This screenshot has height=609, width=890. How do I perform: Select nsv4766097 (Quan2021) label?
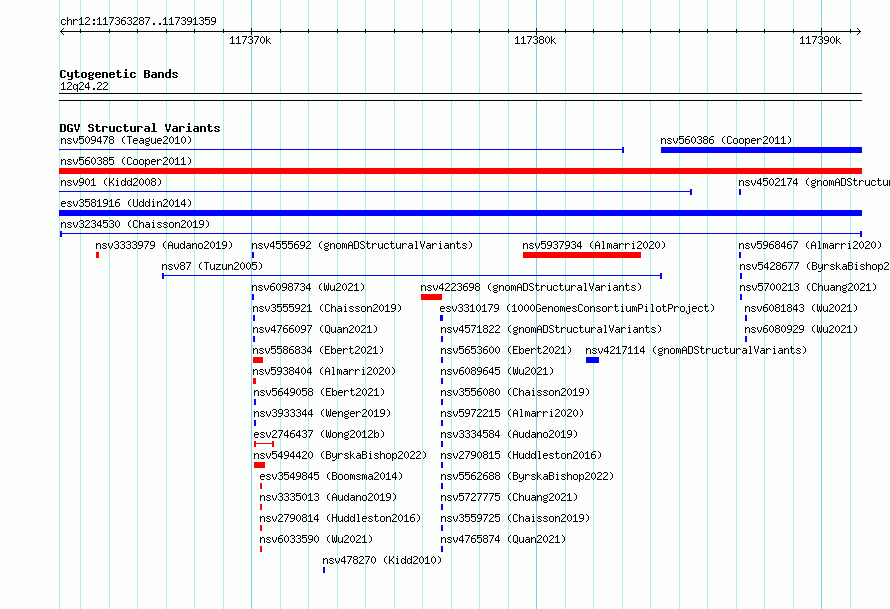point(315,329)
